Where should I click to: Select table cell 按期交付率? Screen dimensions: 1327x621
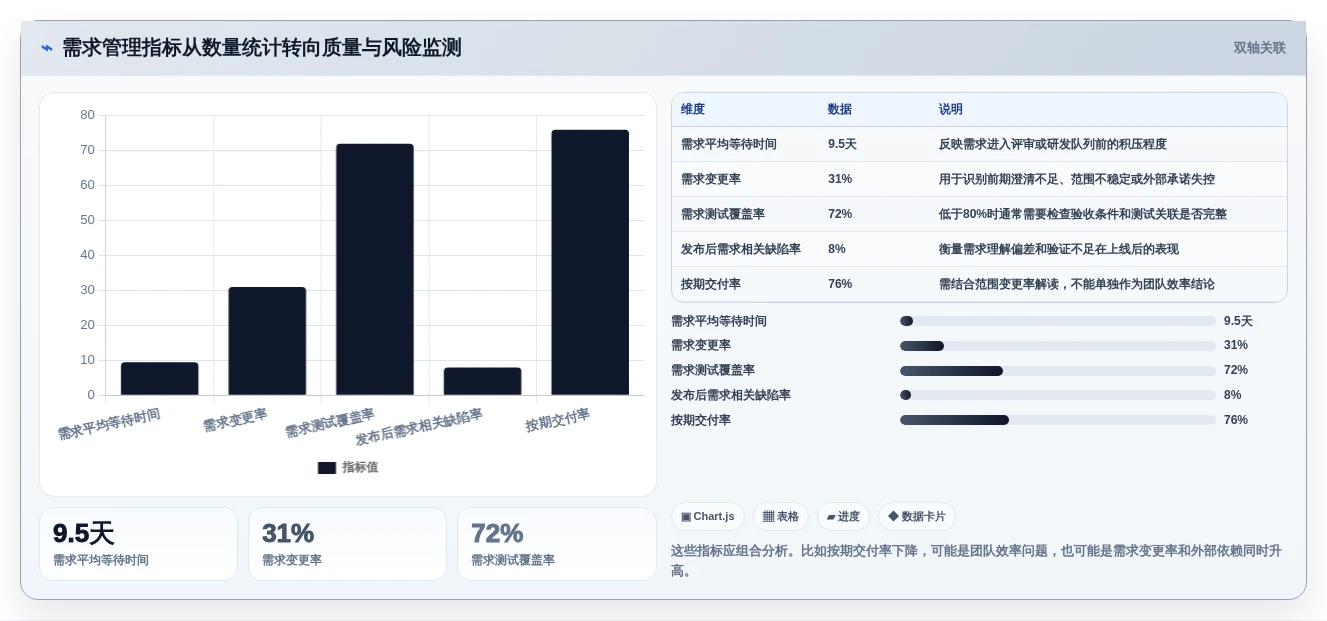(x=711, y=284)
